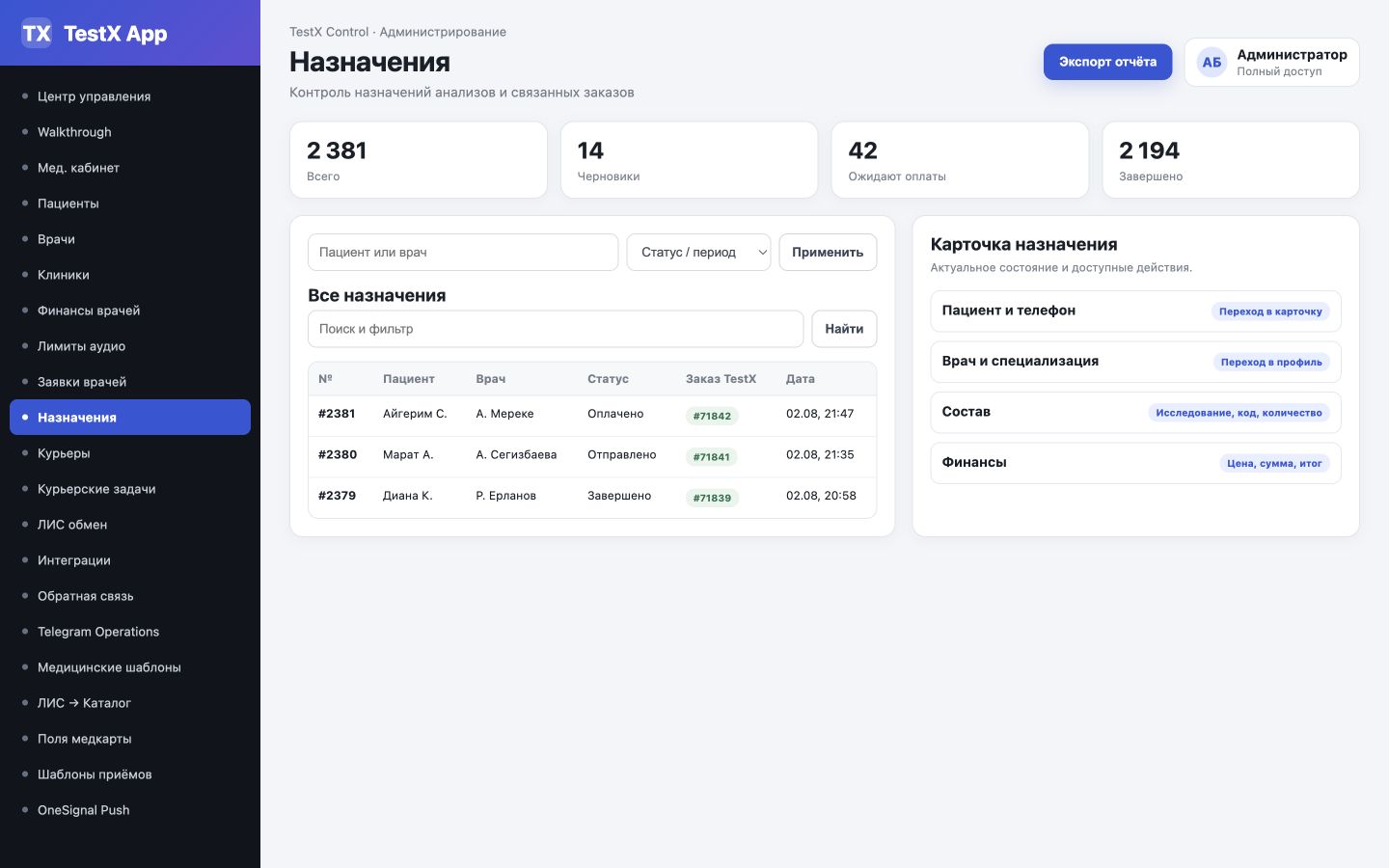Open Пациенты in sidebar
1389x868 pixels.
pyautogui.click(x=130, y=203)
